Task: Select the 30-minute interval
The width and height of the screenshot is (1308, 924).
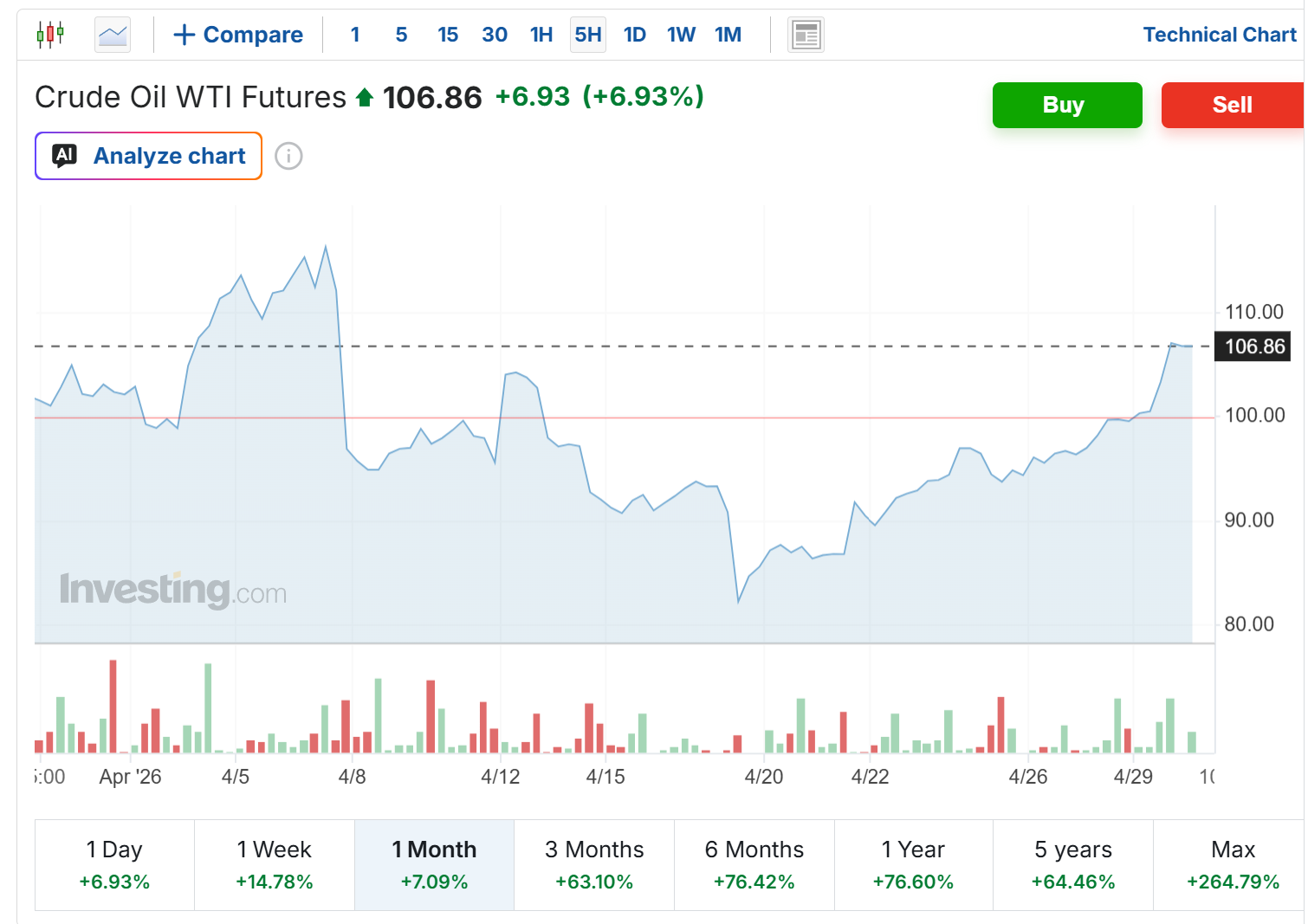Action: click(495, 35)
